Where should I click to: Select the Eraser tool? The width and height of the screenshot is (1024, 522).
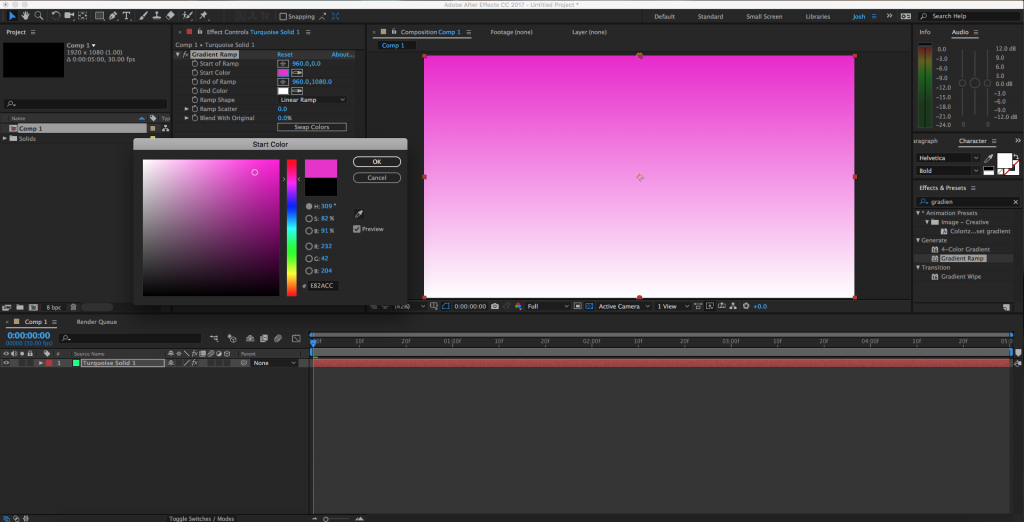(170, 16)
